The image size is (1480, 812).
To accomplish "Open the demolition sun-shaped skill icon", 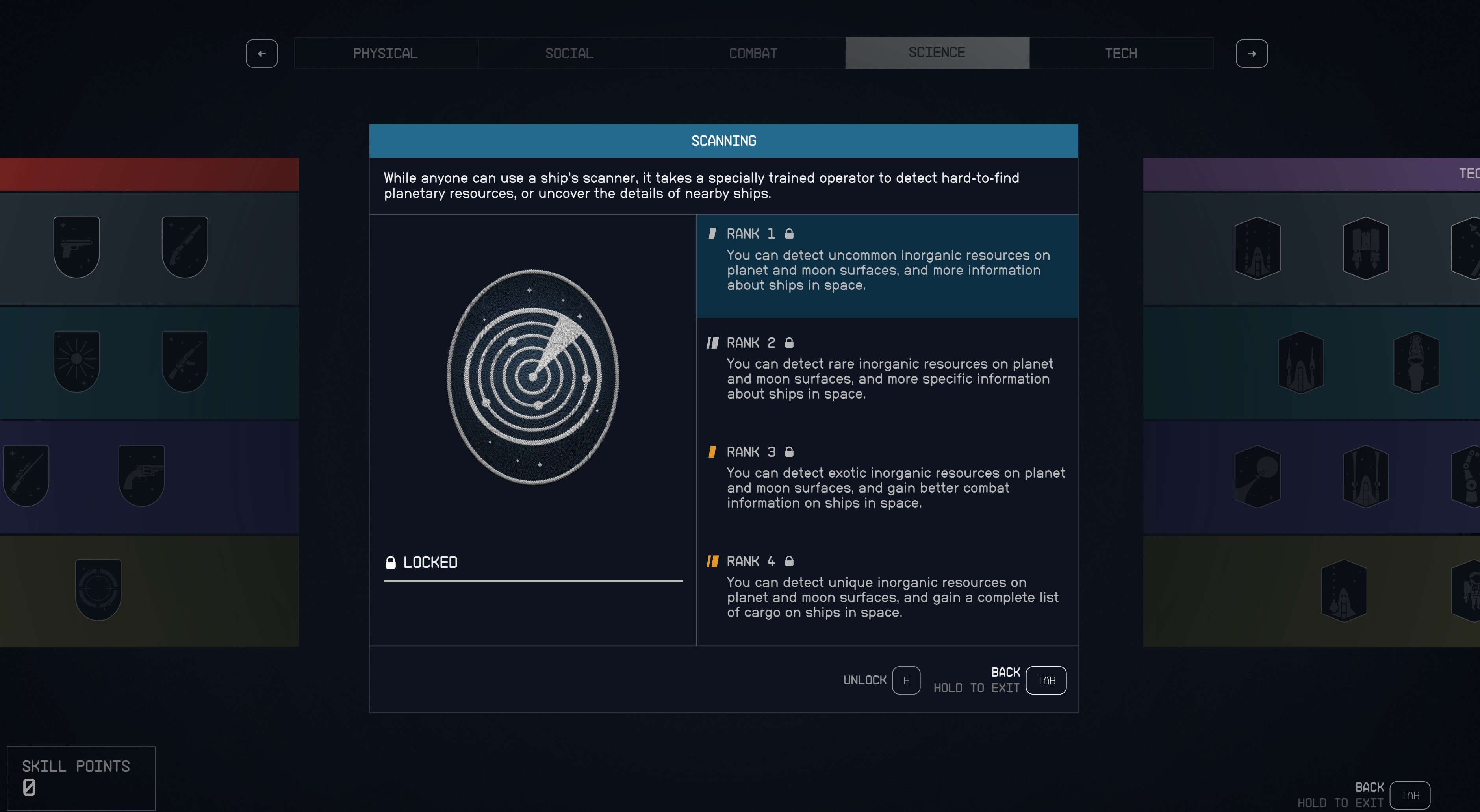I will [x=76, y=361].
